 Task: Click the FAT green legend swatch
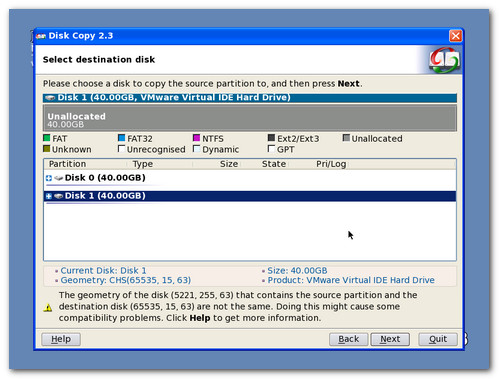[x=47, y=138]
